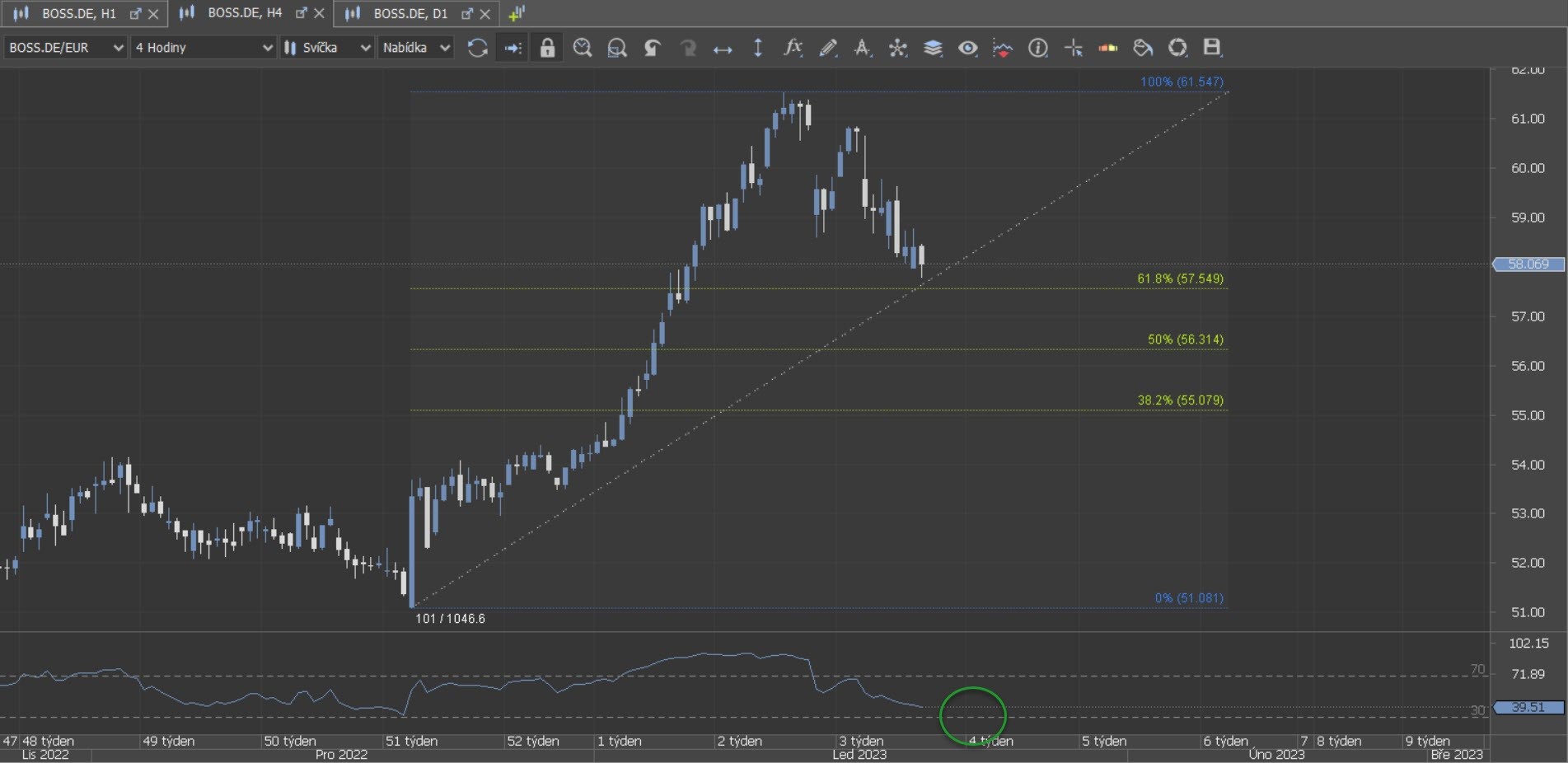The height and width of the screenshot is (763, 1568).
Task: Click the RSI 70 level label
Action: tap(1478, 670)
